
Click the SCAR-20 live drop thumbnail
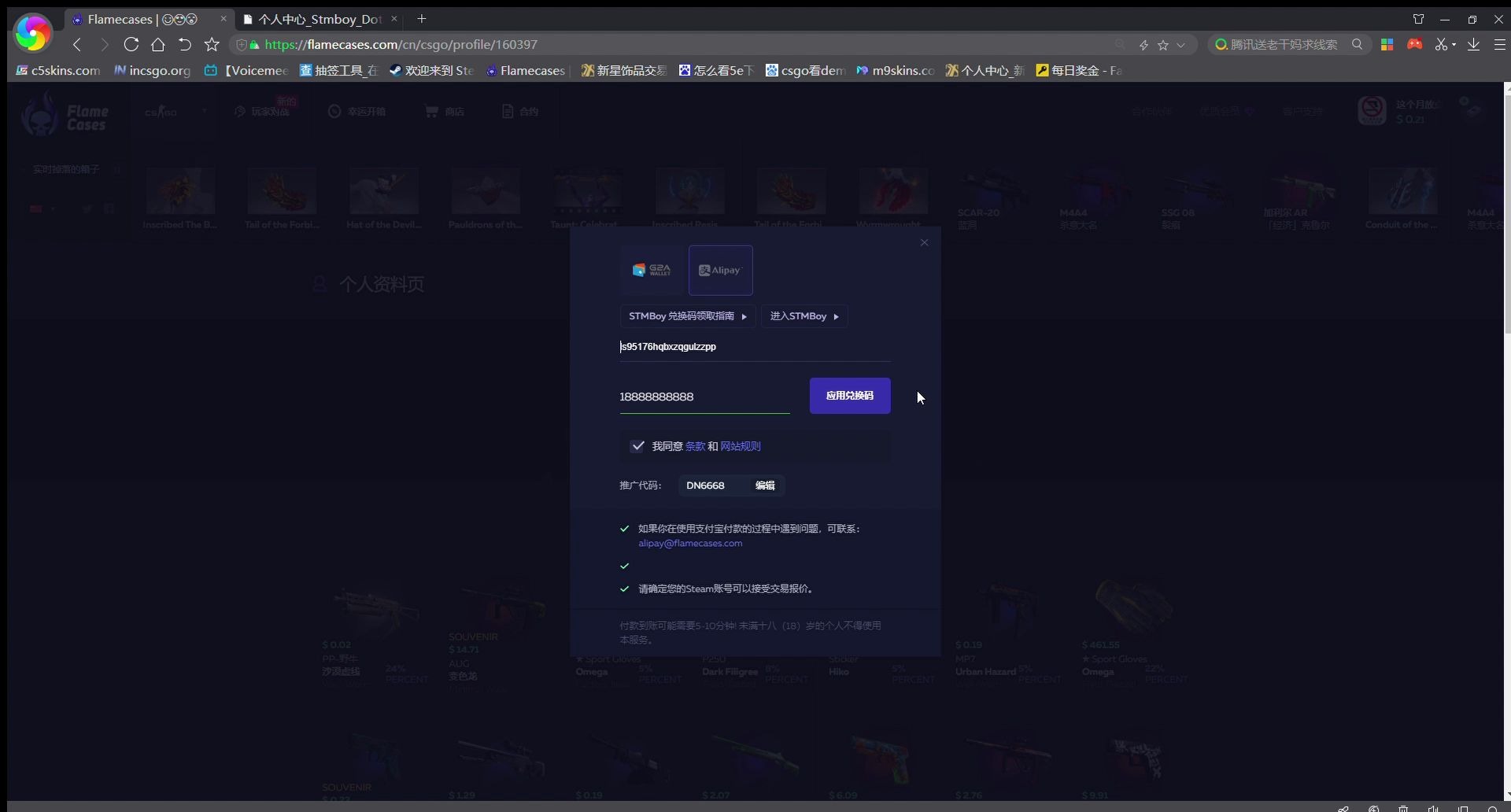[x=994, y=191]
